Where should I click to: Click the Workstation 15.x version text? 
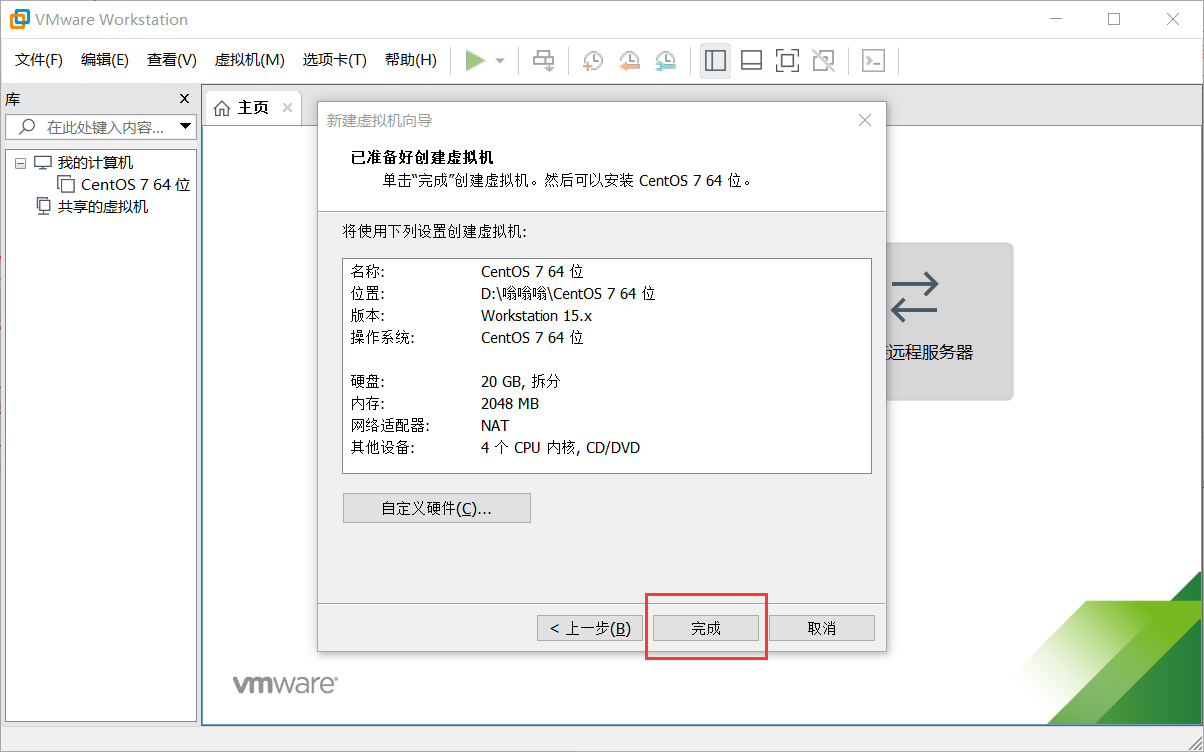click(536, 316)
